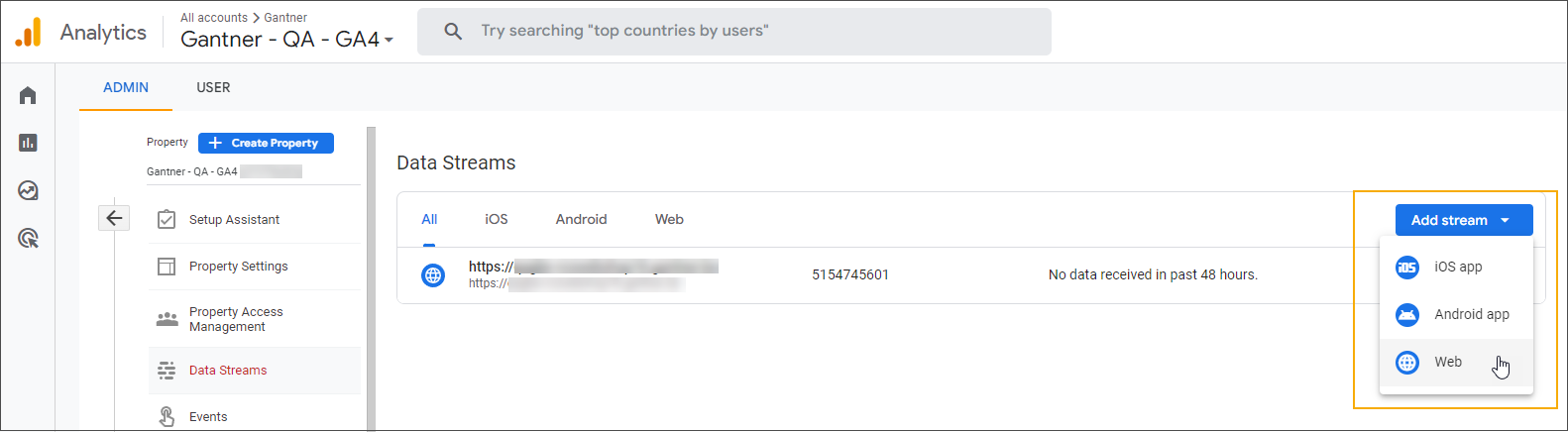The width and height of the screenshot is (1568, 432).
Task: Click the Gantner breadcrumb link
Action: click(285, 18)
